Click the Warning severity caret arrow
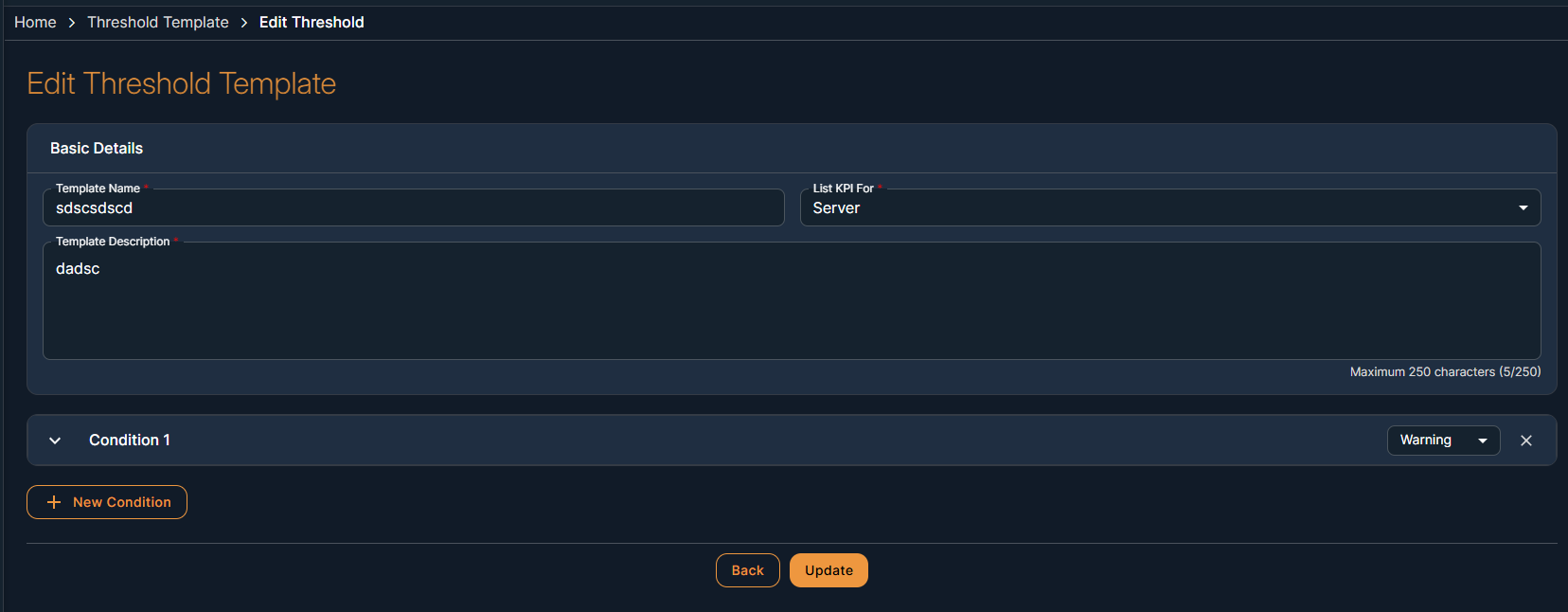 point(1483,441)
